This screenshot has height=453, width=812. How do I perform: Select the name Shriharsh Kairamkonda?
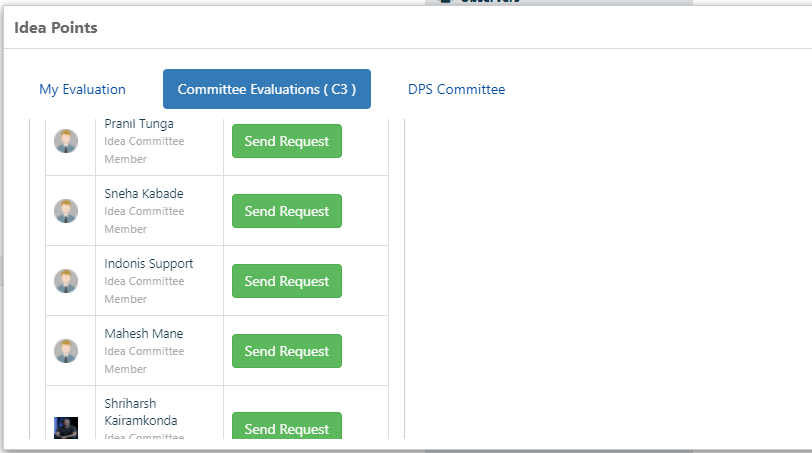pos(141,412)
